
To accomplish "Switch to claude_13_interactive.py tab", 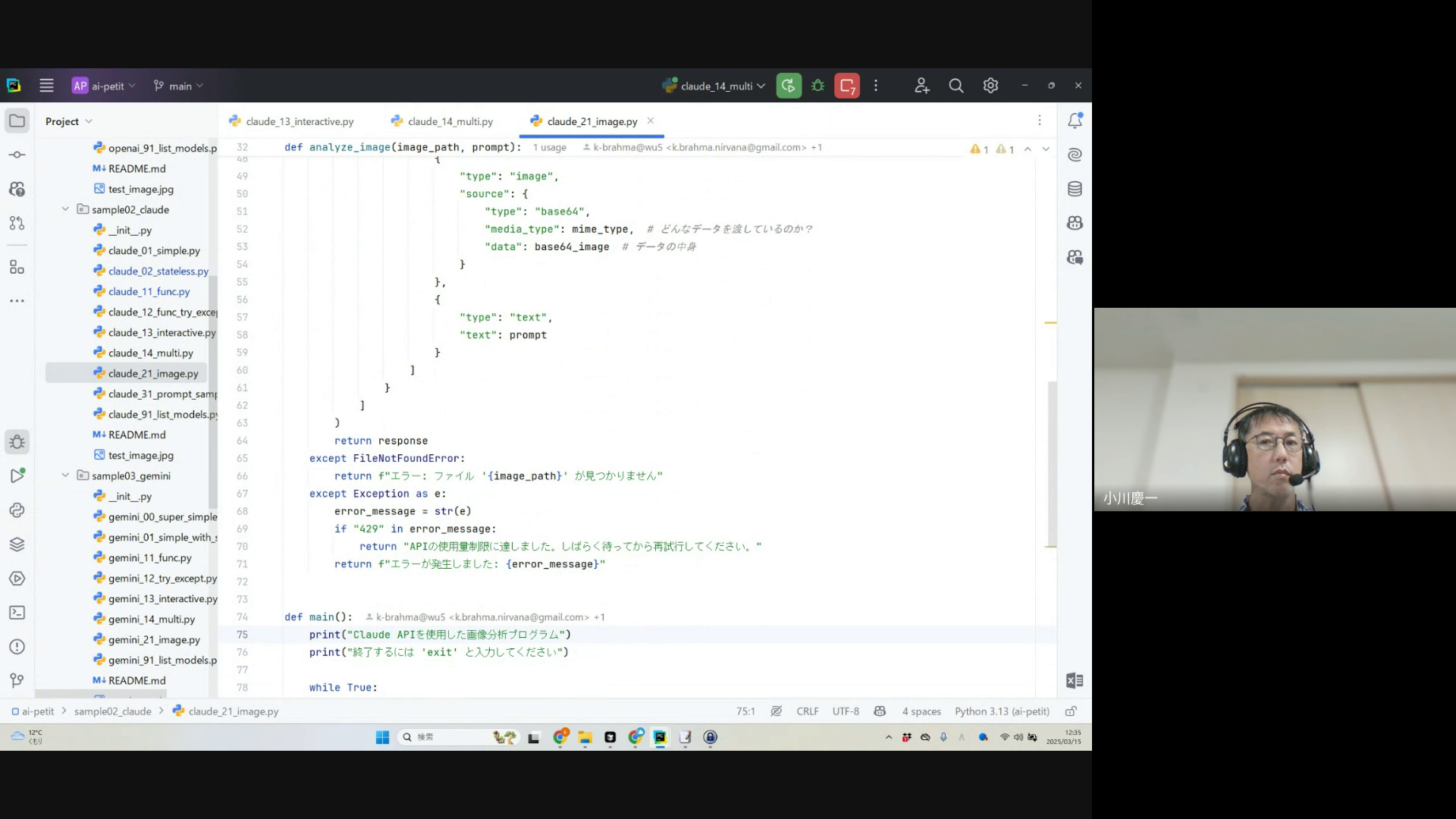I will pyautogui.click(x=299, y=121).
